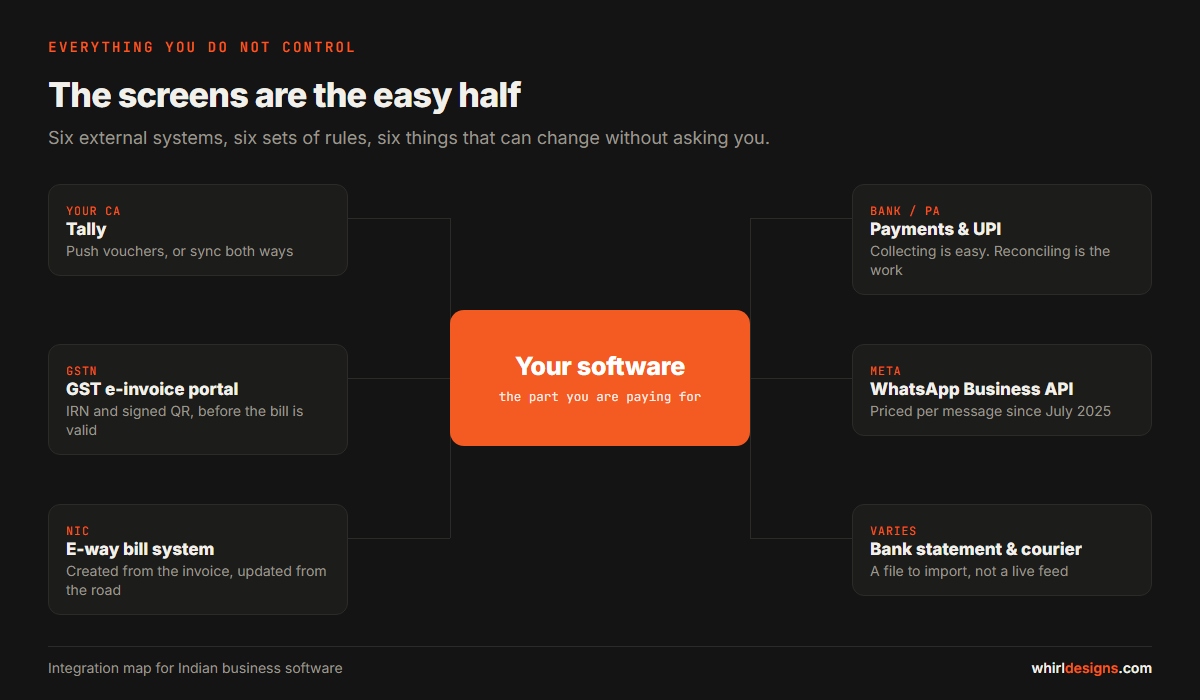Screen dimensions: 1200x700
Task: Click the Tally card
Action: pos(198,230)
